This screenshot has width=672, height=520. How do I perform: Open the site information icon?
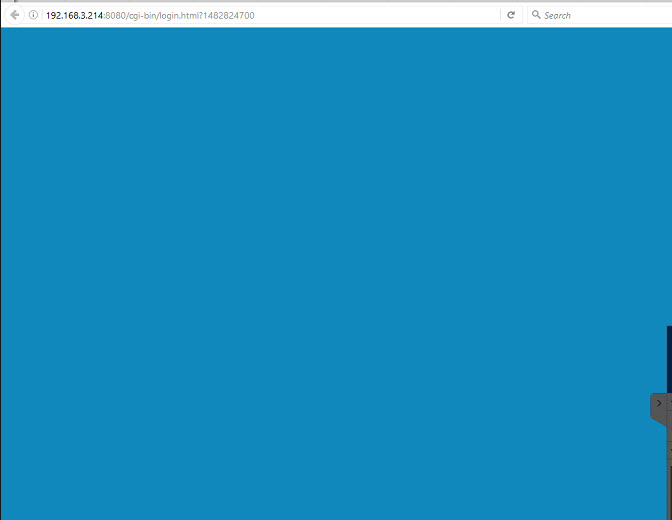[33, 15]
